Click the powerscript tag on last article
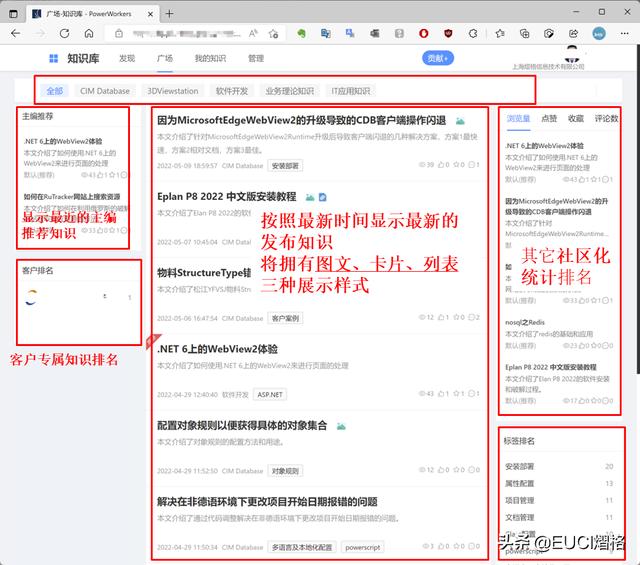Viewport: 640px width, 565px height. [362, 547]
